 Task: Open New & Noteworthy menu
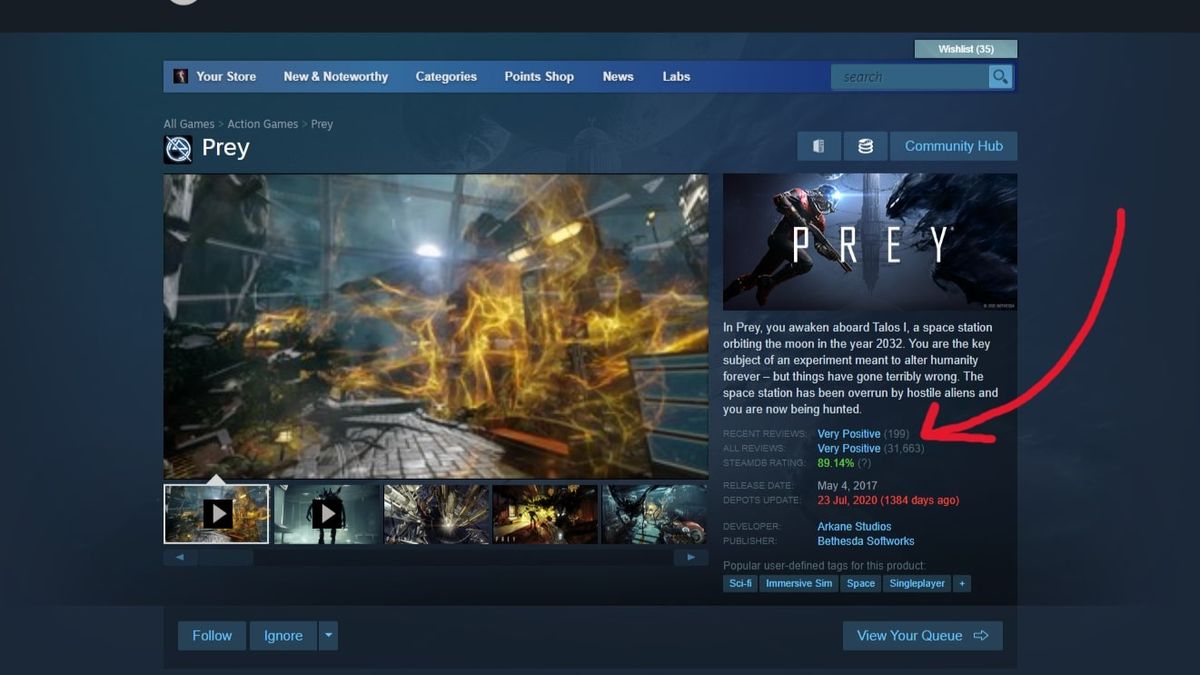[x=335, y=76]
